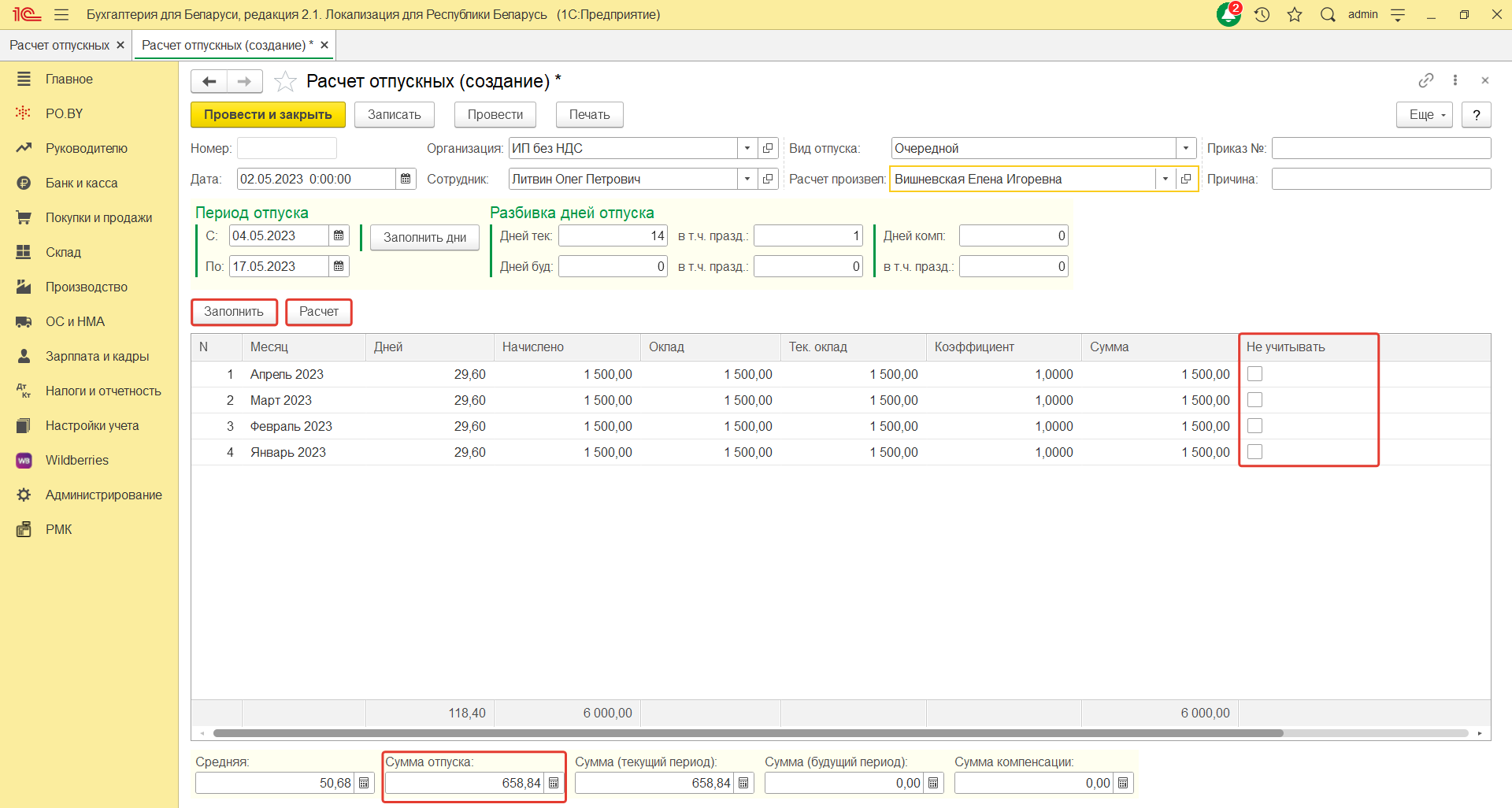Check 'Не учитывать' for Март 2023
The height and width of the screenshot is (808, 1512).
pos(1255,400)
